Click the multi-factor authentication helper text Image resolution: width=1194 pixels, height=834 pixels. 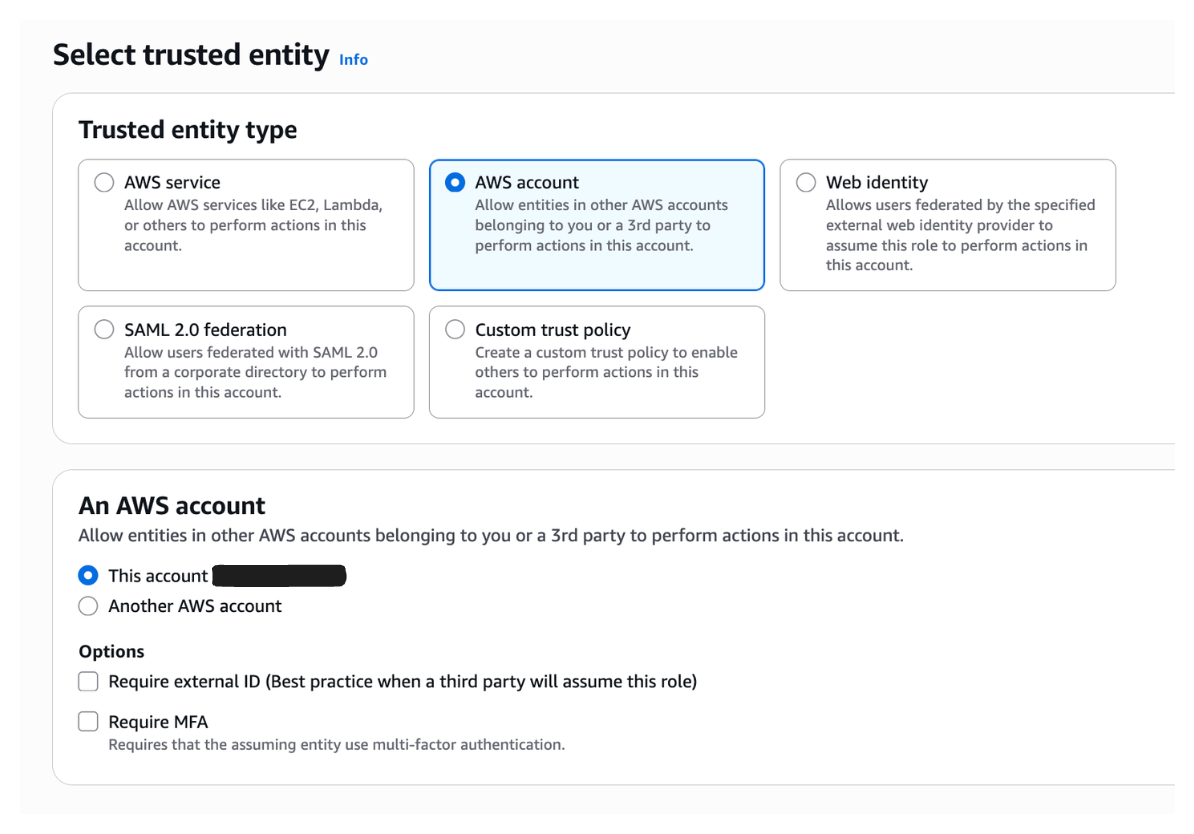337,745
